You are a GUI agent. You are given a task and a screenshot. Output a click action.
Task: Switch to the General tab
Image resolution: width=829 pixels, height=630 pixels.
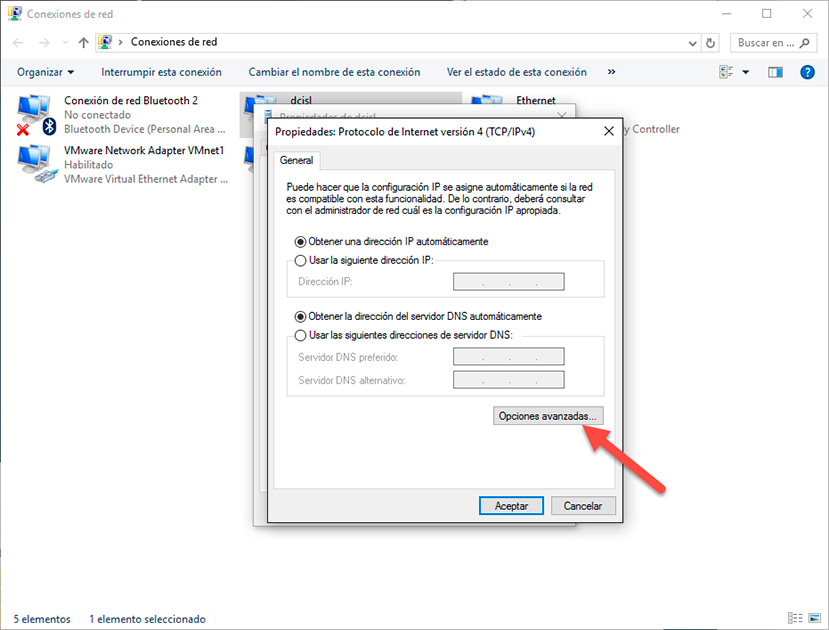click(296, 160)
